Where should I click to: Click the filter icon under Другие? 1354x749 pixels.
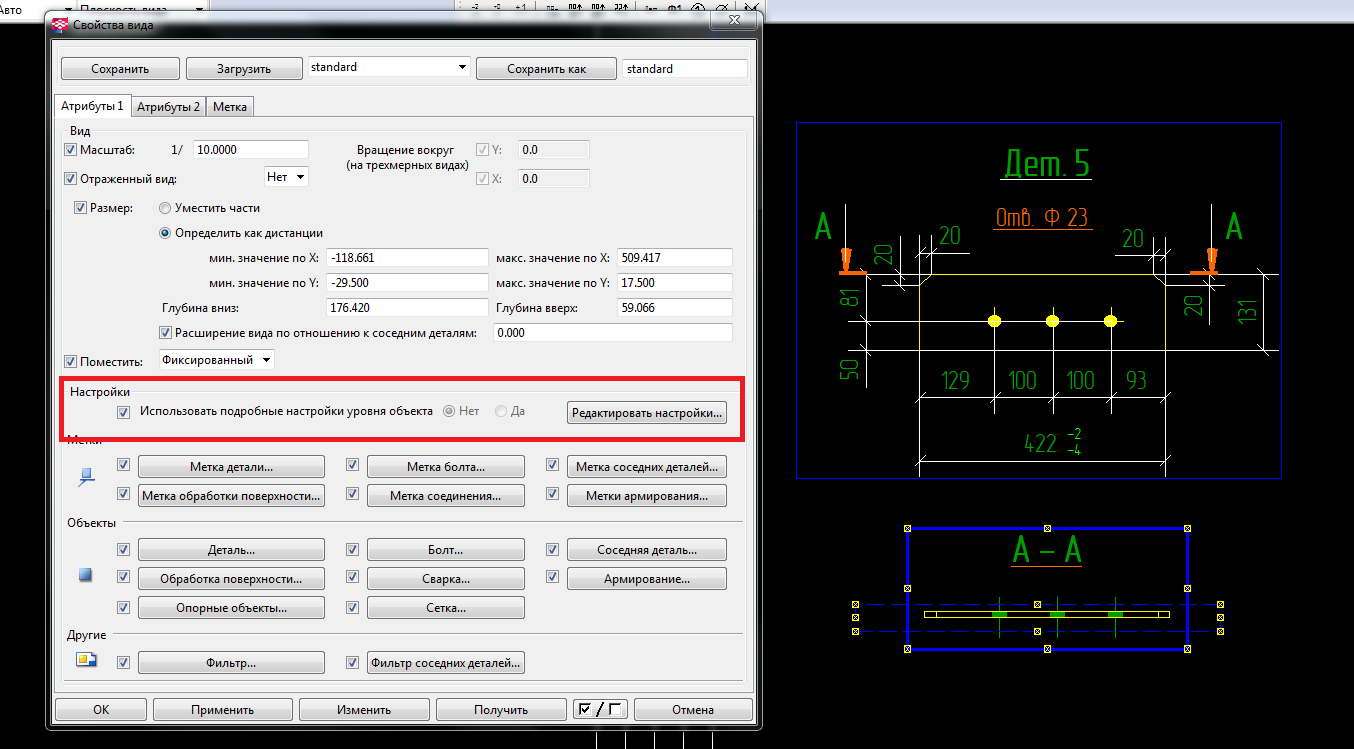click(x=86, y=660)
